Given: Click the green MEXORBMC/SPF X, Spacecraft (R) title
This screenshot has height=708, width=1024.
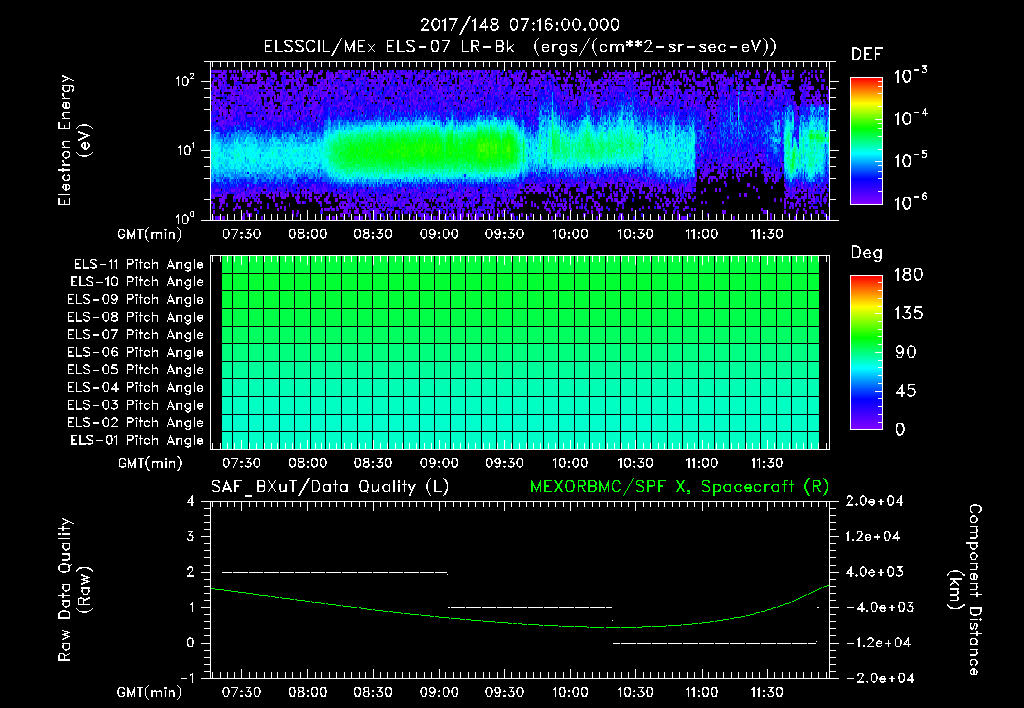Looking at the screenshot, I should coord(679,487).
